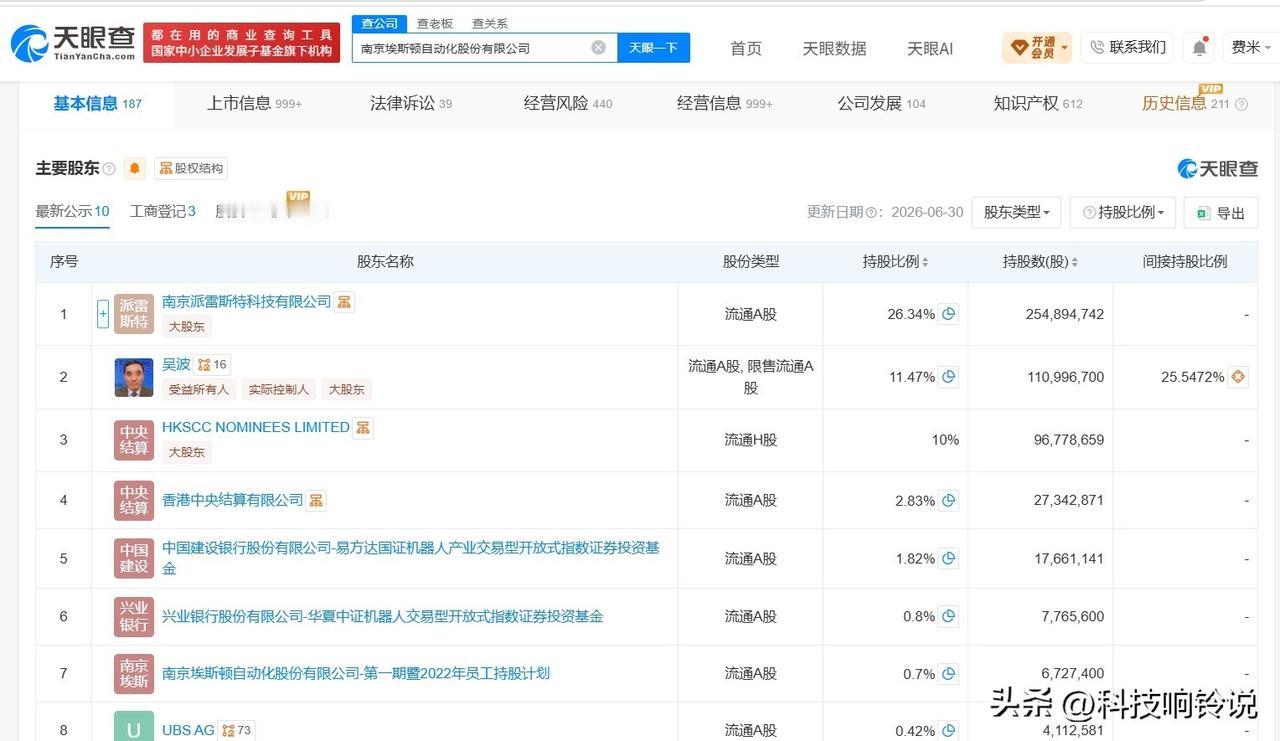
Task: Click the 派雷斯特 company logo
Action: (x=134, y=314)
